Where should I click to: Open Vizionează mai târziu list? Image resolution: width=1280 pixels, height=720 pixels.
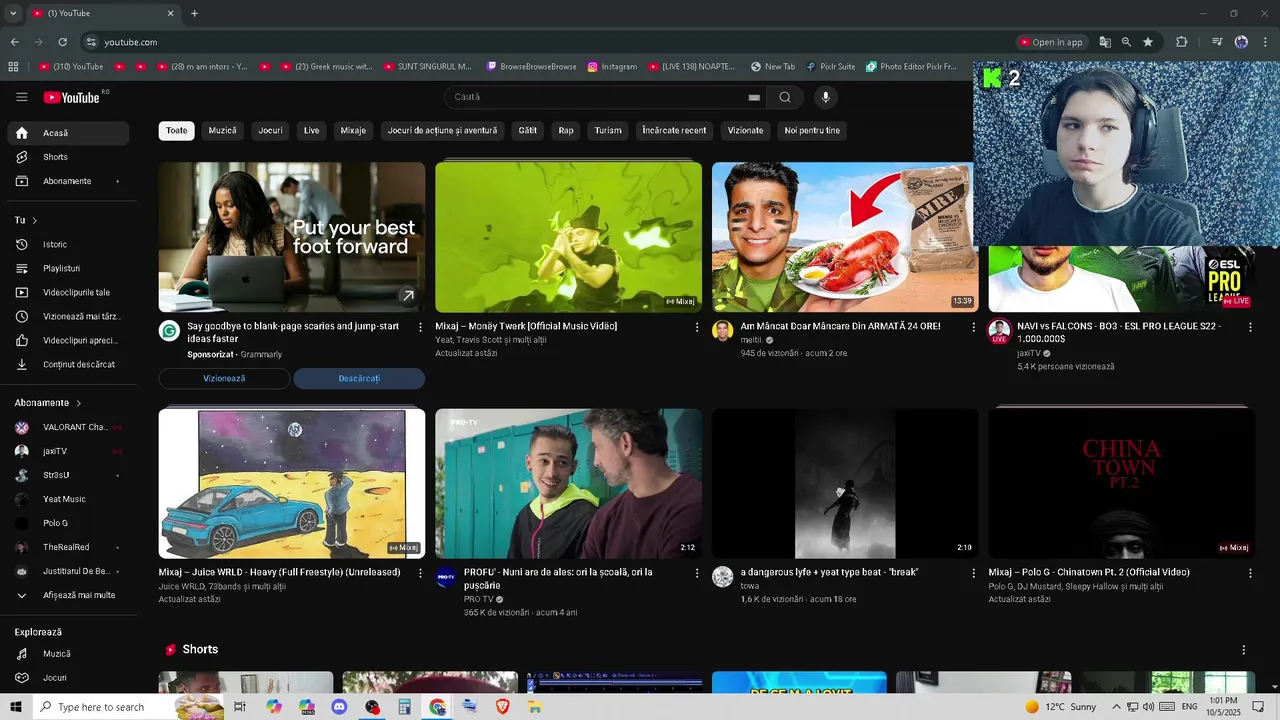(68, 316)
